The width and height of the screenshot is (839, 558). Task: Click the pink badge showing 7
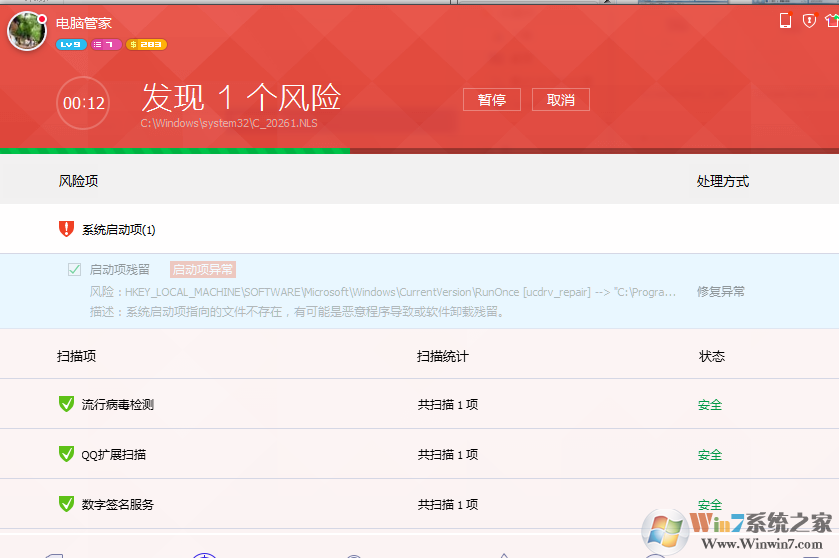click(106, 44)
